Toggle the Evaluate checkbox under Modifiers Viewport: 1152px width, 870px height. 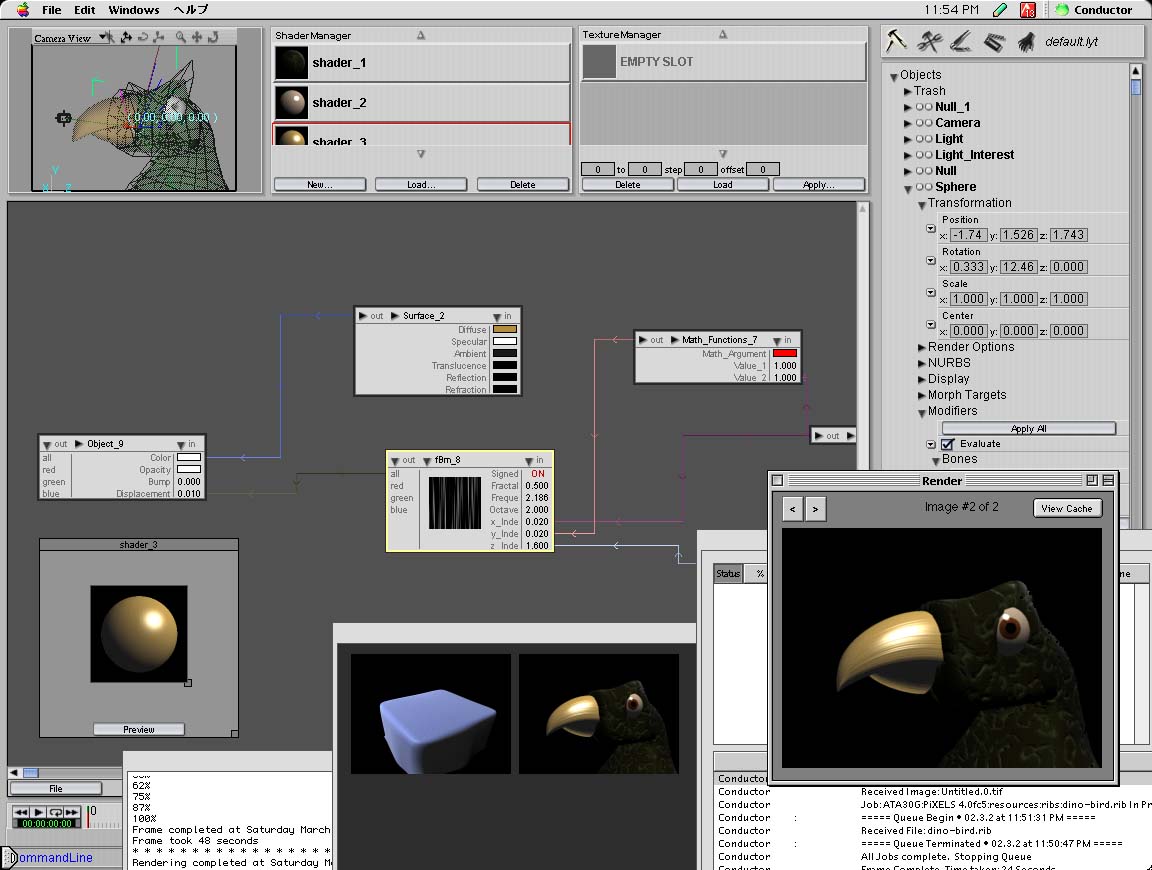tap(947, 444)
